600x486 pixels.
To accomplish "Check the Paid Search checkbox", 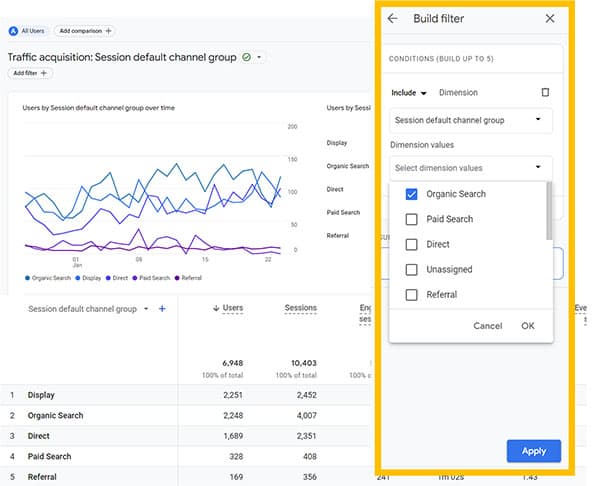I will coord(411,219).
